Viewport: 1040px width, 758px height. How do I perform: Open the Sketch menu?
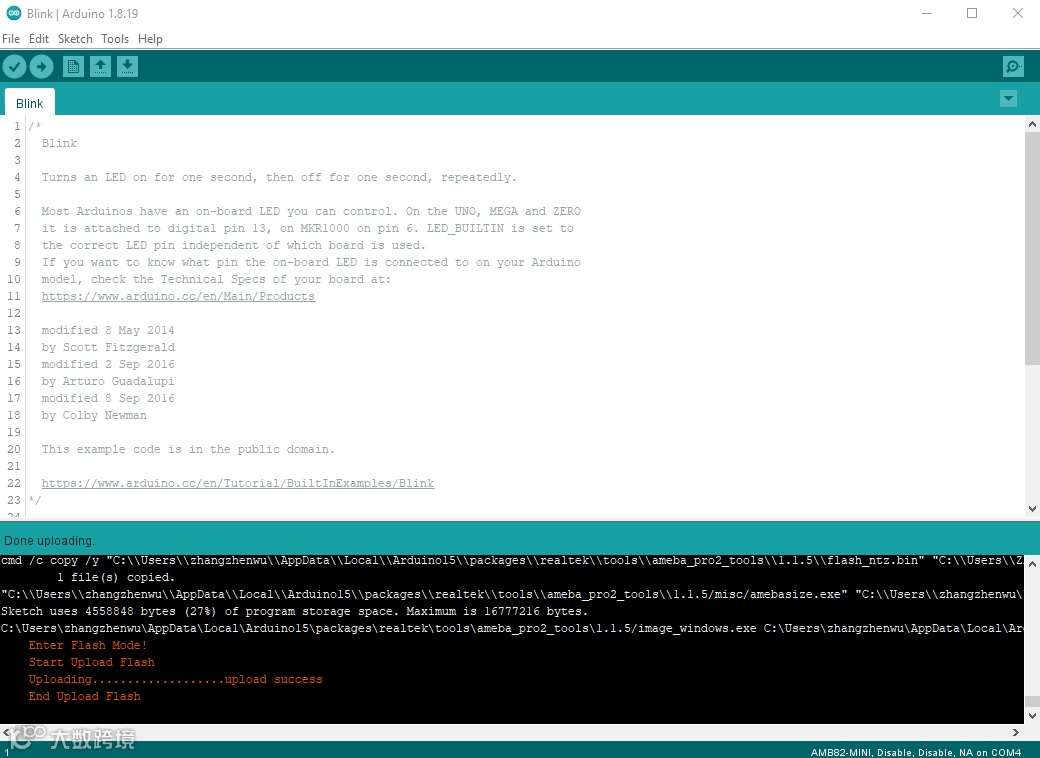pyautogui.click(x=75, y=38)
